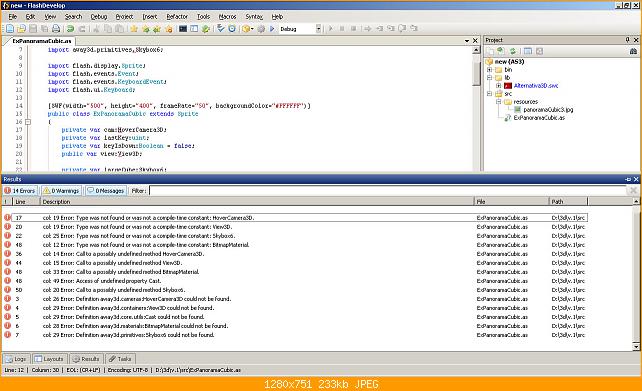Switch to the Logs bottom tab
642x391 pixels.
click(16, 359)
